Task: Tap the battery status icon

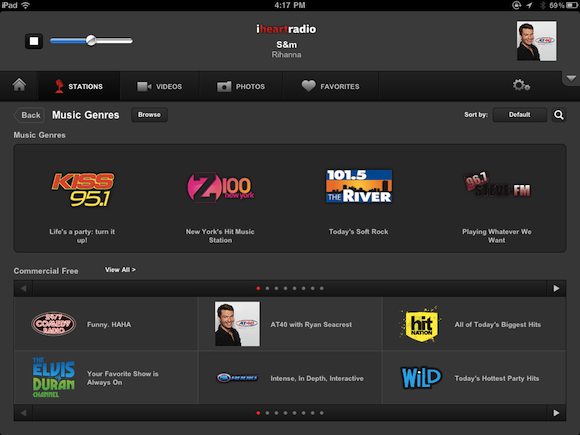Action: [571, 5]
